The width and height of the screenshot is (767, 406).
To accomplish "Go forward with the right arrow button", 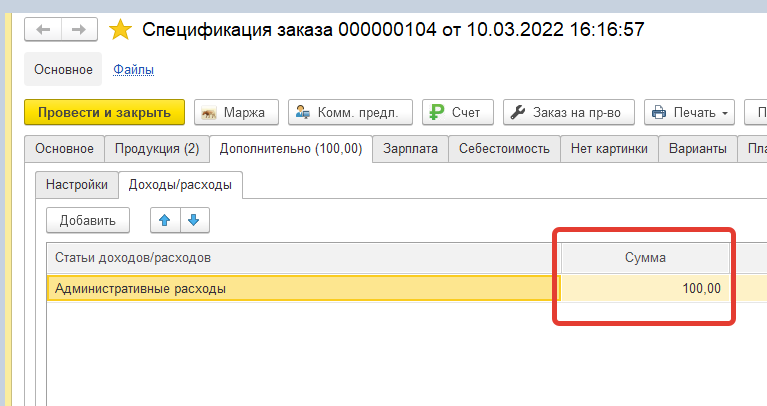I will click(79, 30).
